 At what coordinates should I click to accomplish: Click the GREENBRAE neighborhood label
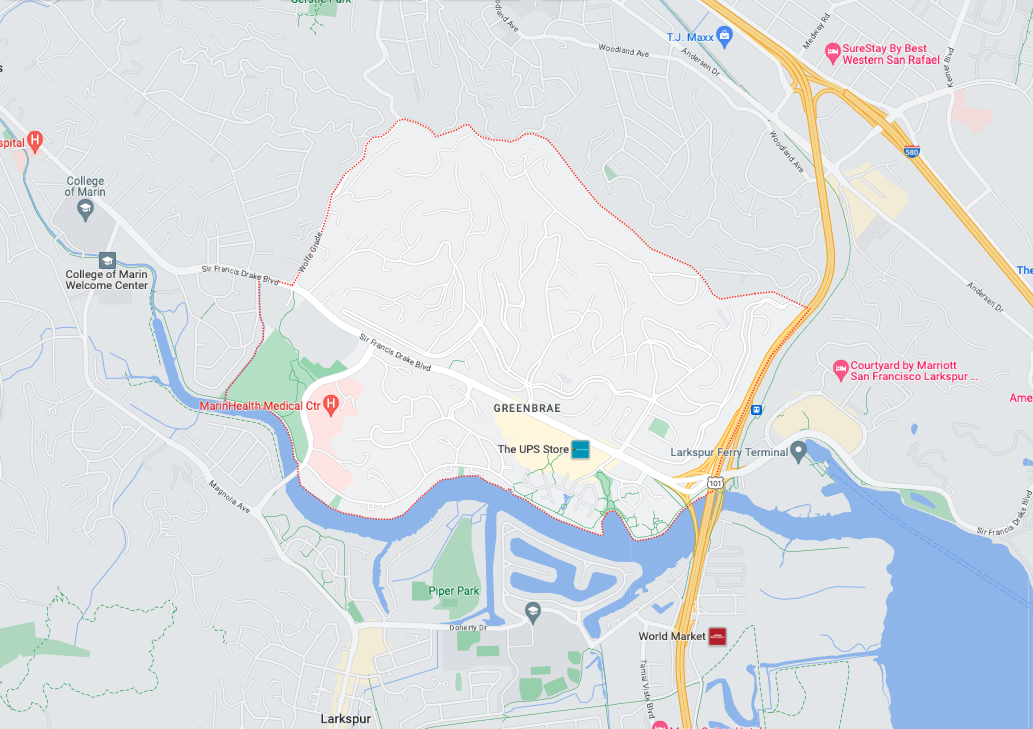click(527, 408)
